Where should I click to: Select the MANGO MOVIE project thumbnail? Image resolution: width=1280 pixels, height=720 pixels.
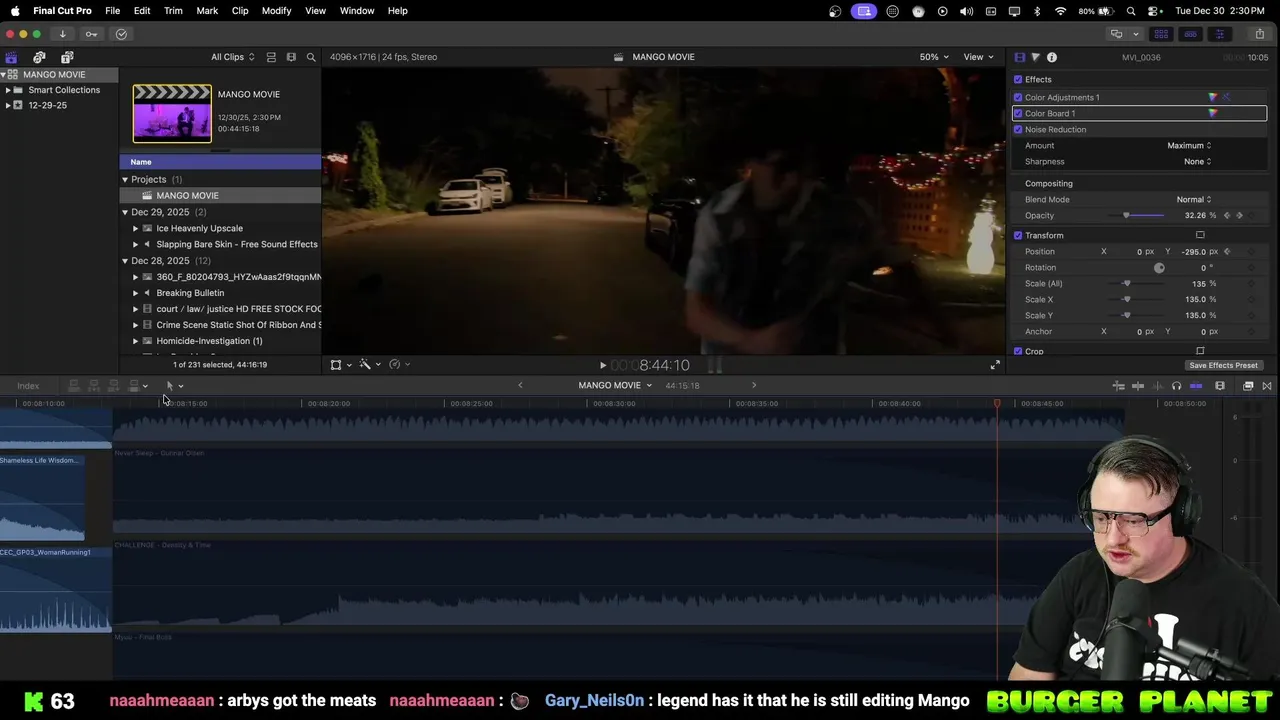tap(172, 113)
